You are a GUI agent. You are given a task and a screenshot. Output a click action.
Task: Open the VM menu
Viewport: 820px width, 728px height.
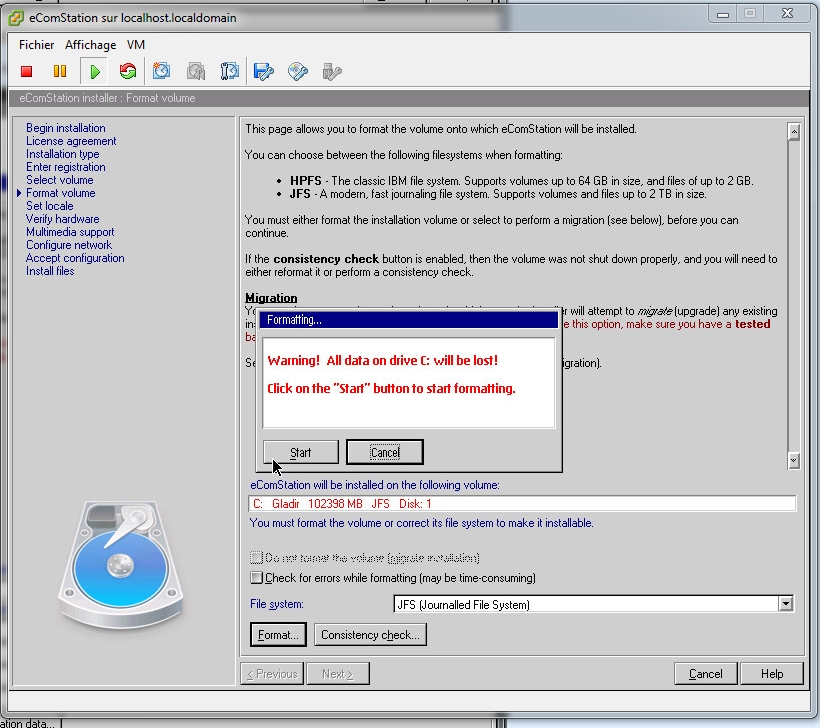(136, 45)
